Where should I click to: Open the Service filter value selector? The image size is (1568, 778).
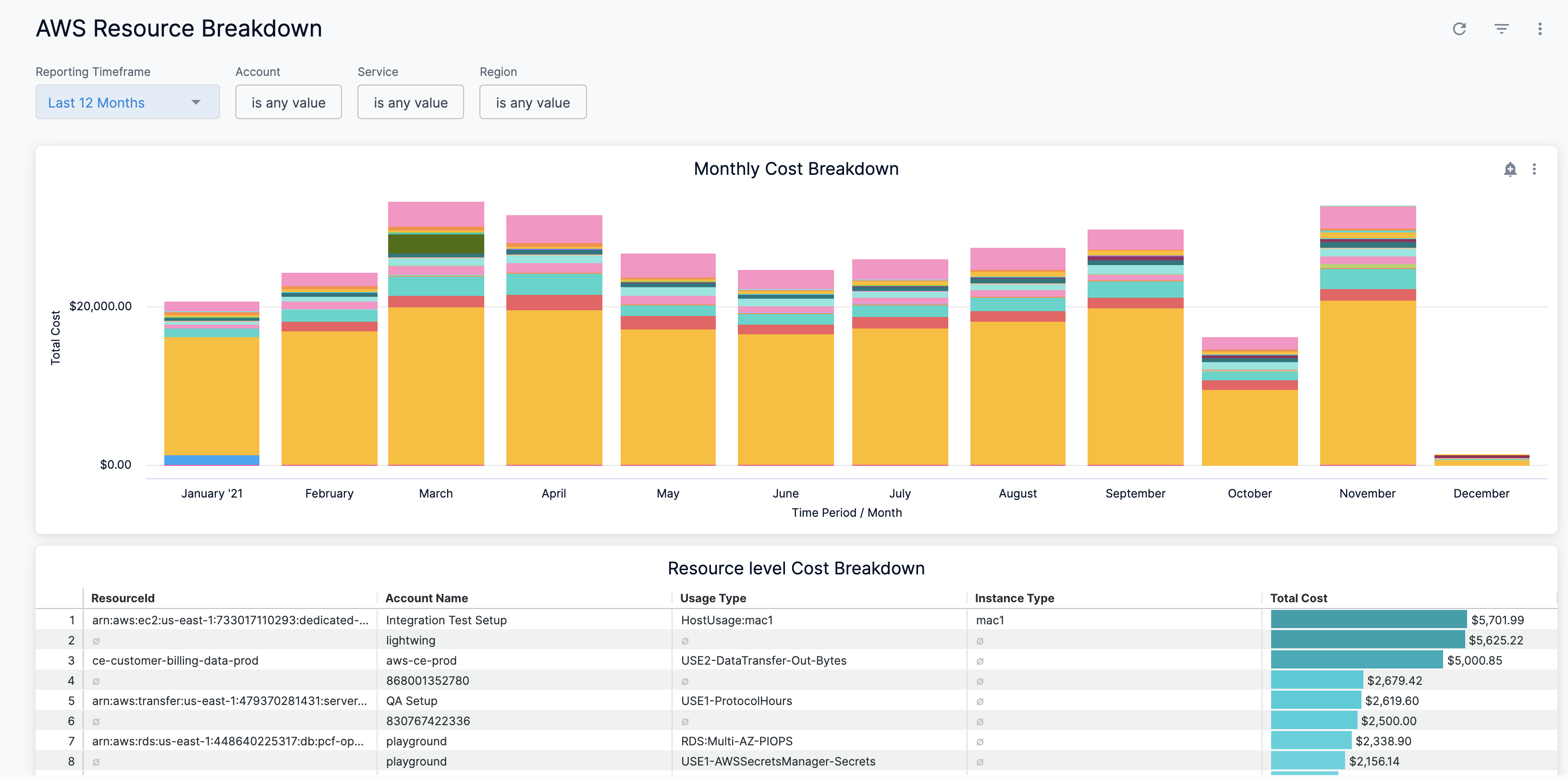[x=410, y=102]
